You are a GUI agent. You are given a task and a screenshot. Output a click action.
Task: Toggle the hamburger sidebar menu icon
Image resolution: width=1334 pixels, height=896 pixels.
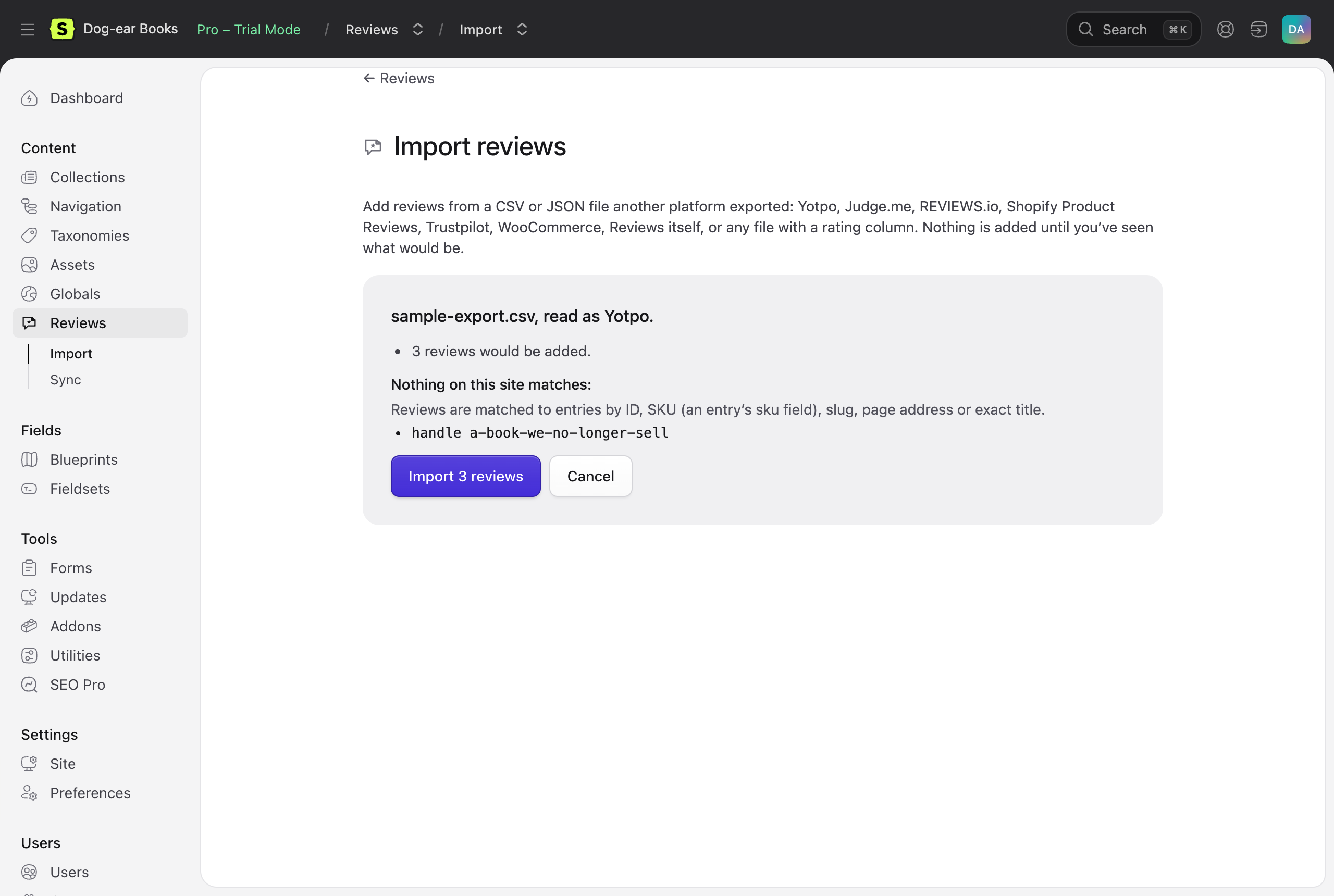pos(28,29)
